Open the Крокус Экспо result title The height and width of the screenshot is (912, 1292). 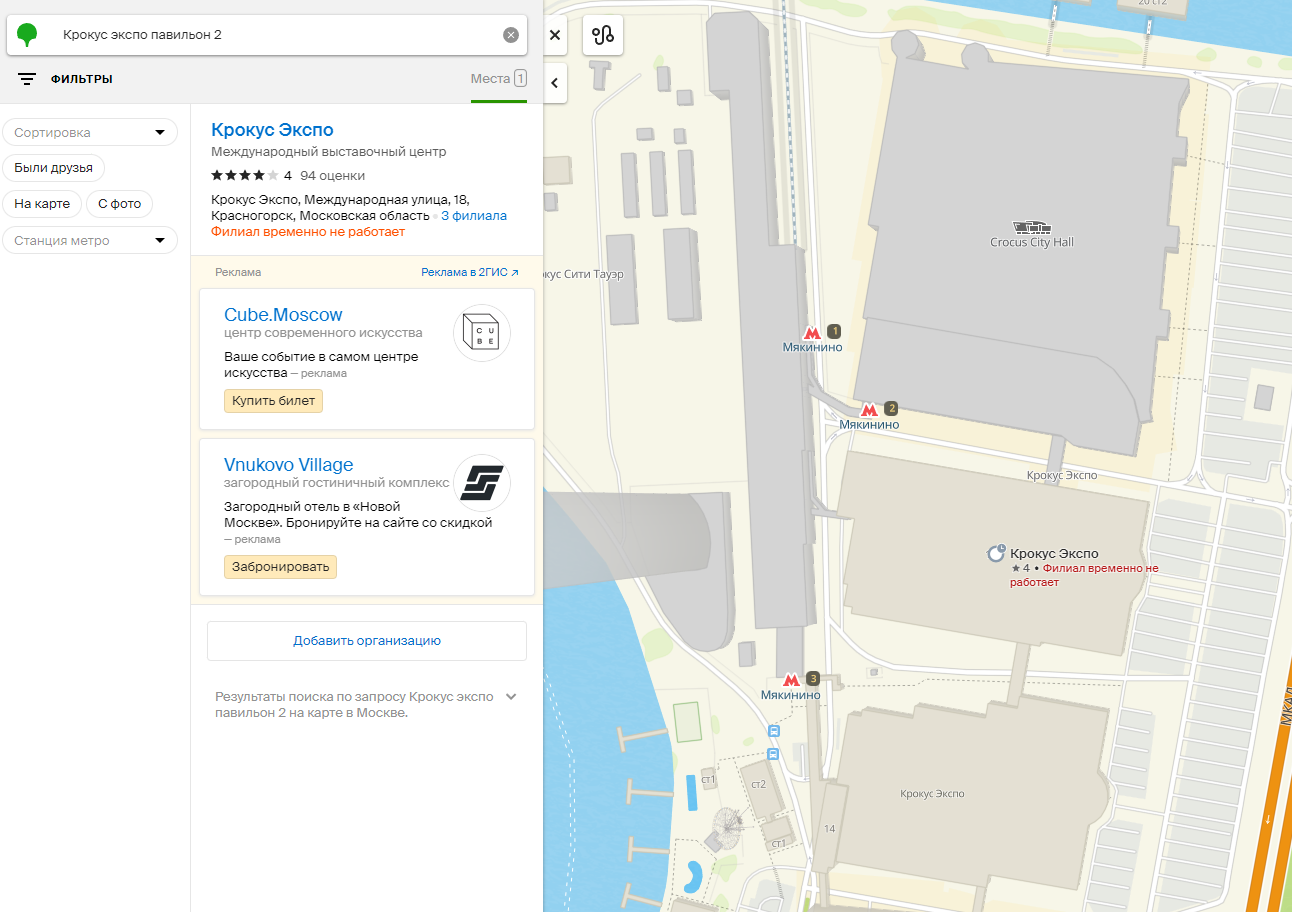tap(272, 130)
